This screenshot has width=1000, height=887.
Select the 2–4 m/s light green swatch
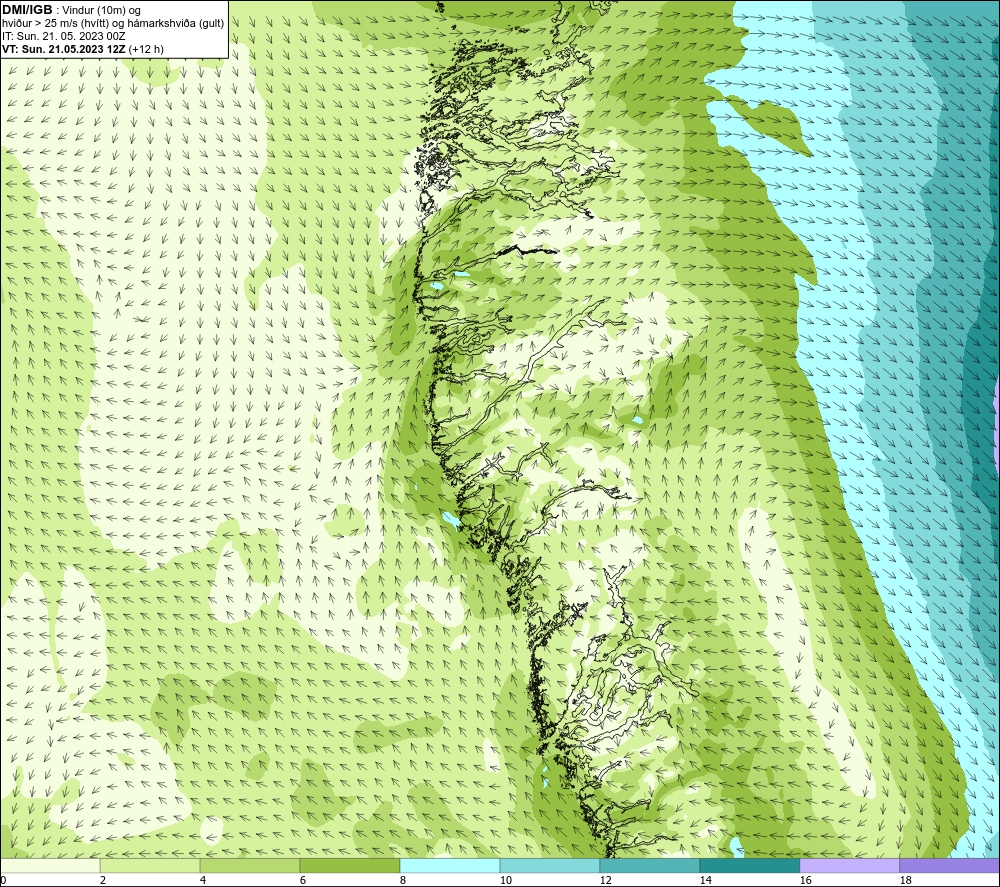[x=150, y=865]
